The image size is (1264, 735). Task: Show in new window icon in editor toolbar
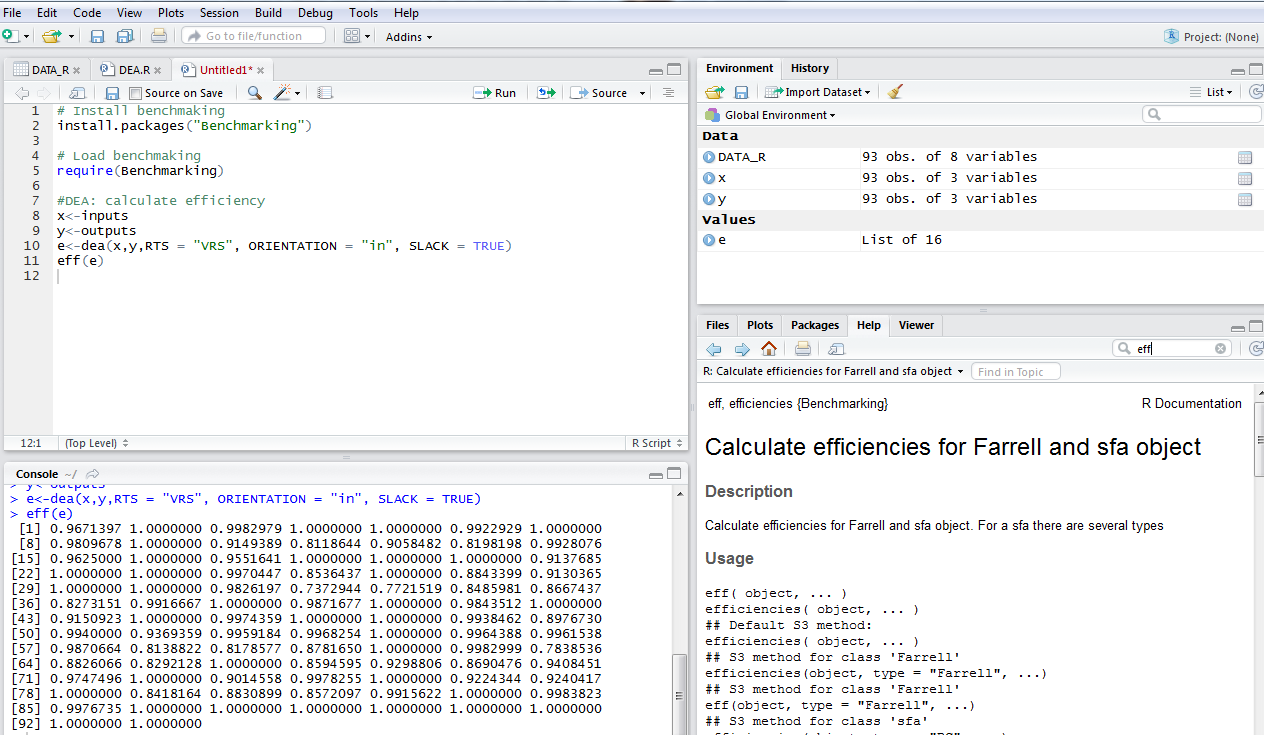(78, 93)
